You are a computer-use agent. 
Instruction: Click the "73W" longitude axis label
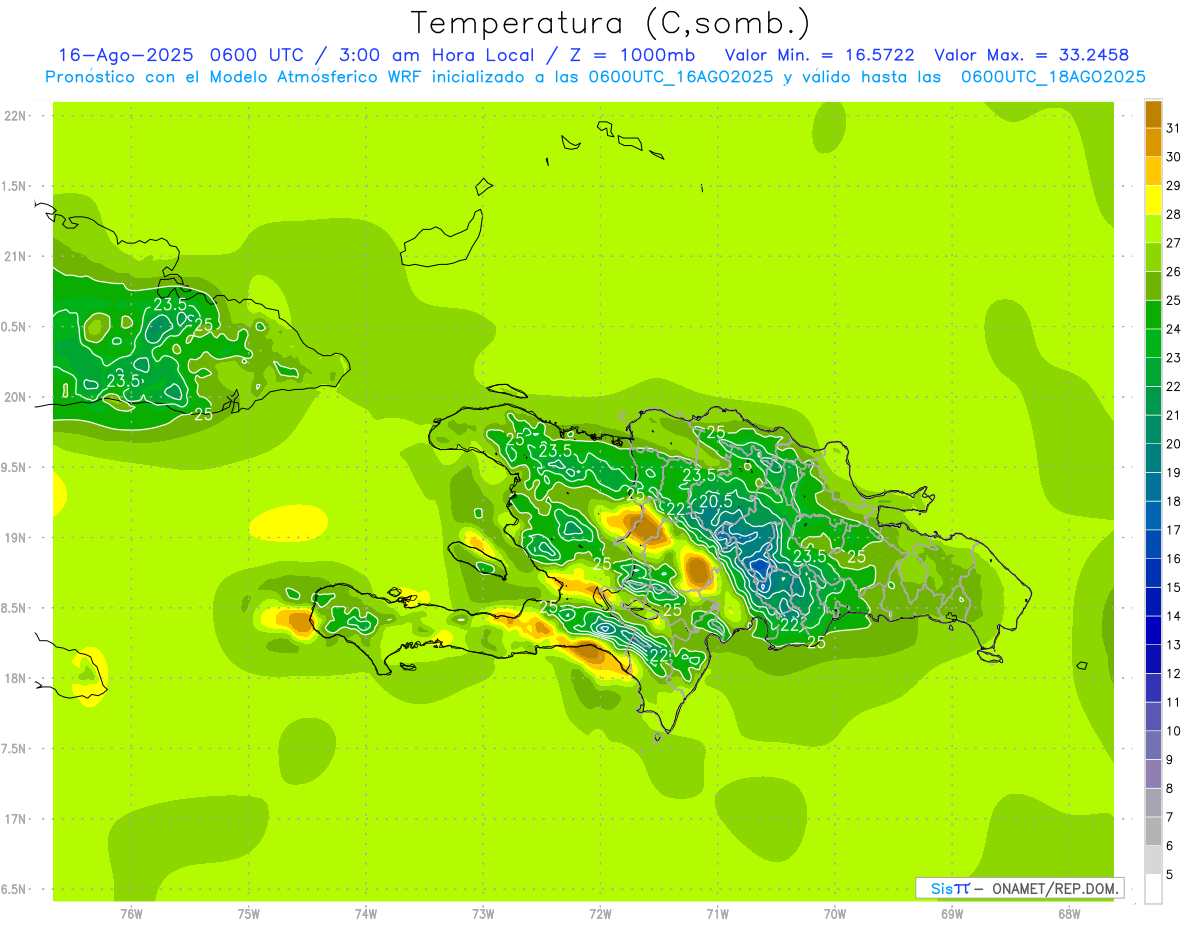click(x=483, y=913)
